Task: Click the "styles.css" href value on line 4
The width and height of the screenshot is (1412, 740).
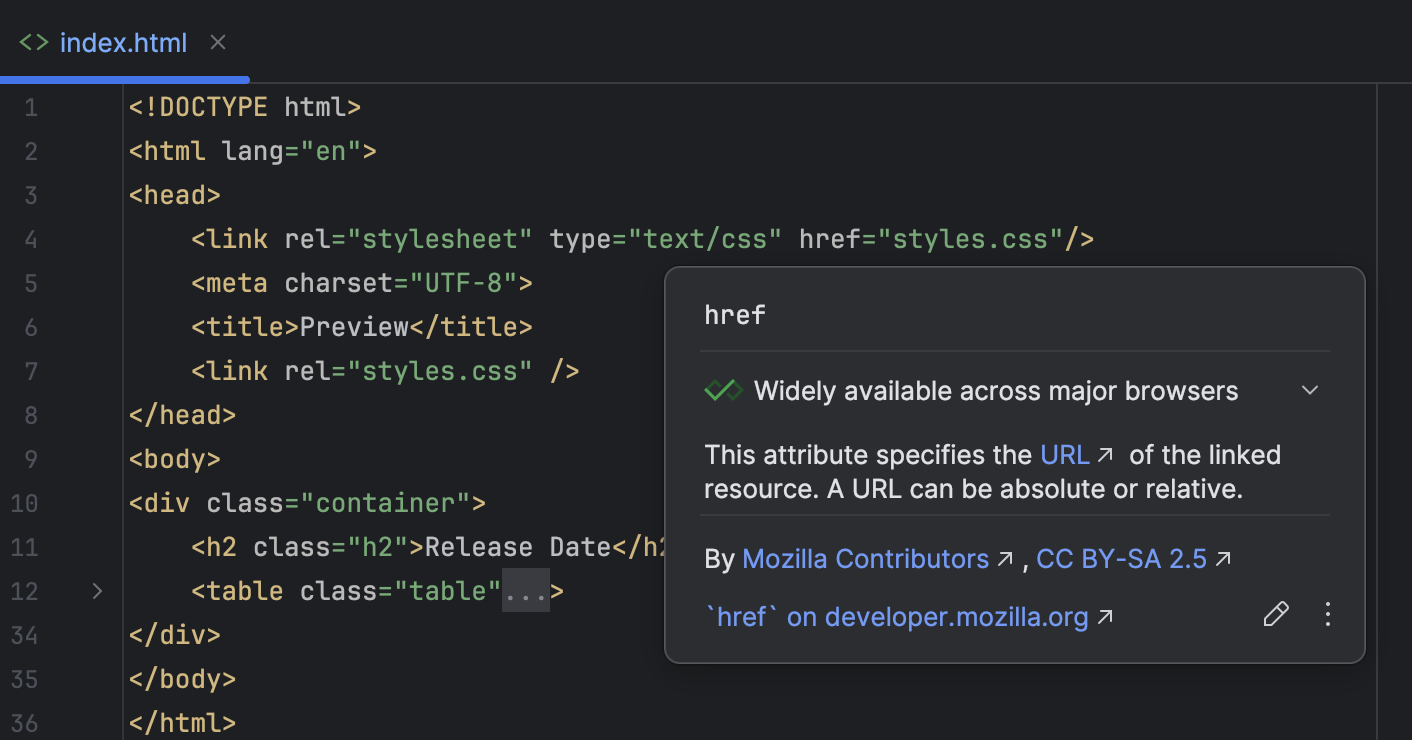Action: coord(969,239)
